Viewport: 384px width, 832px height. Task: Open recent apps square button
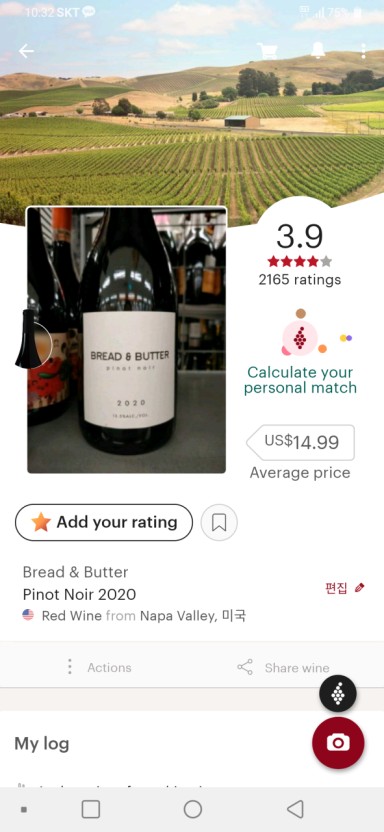click(x=91, y=809)
